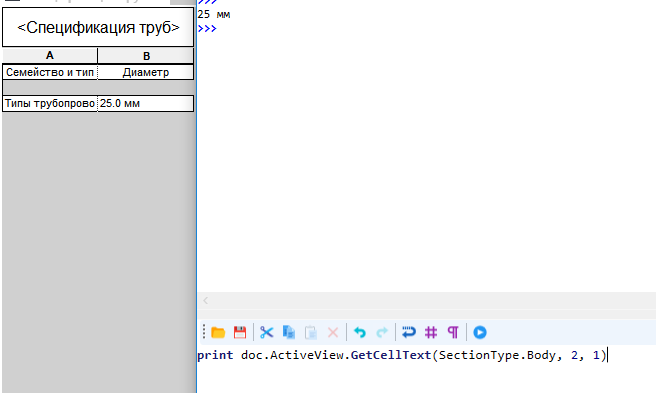
Task: Click the schedule title 'Спецификация труб'
Action: tap(98, 27)
